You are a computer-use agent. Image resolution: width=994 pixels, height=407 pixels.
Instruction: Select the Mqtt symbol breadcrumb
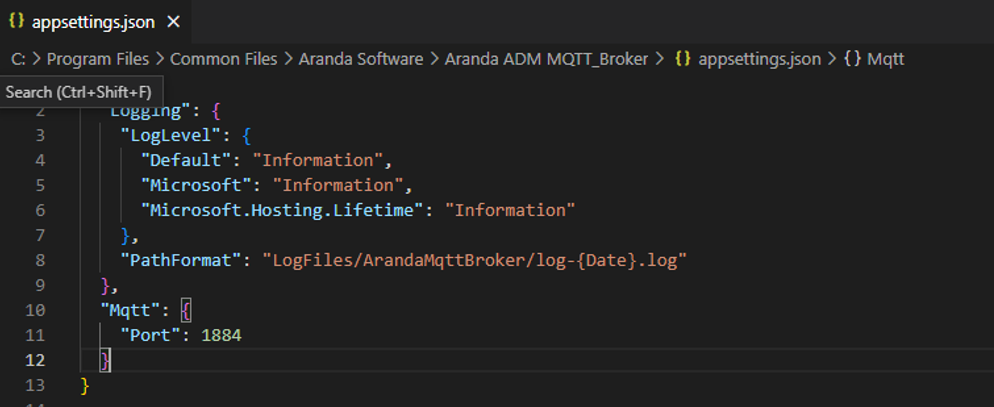pyautogui.click(x=886, y=60)
